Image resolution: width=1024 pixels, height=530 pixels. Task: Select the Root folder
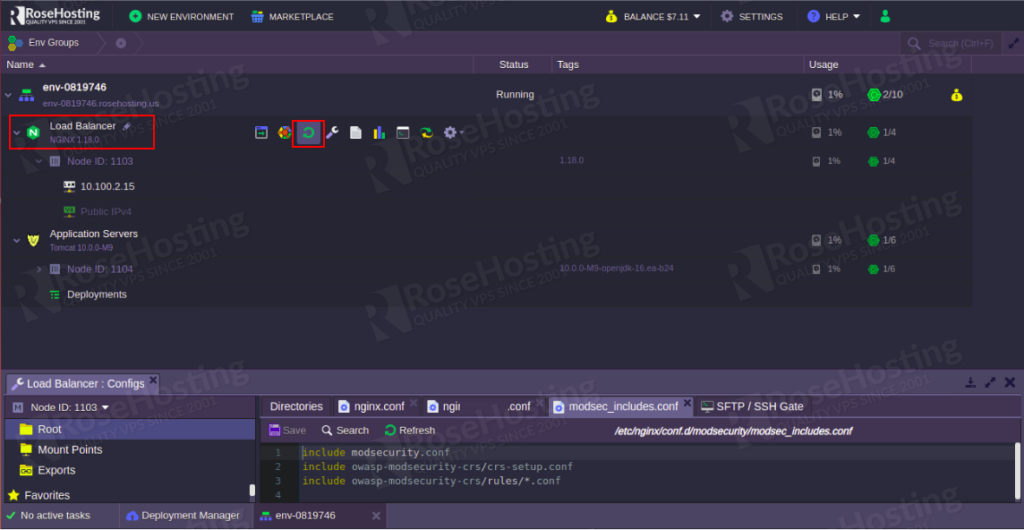tap(129, 429)
